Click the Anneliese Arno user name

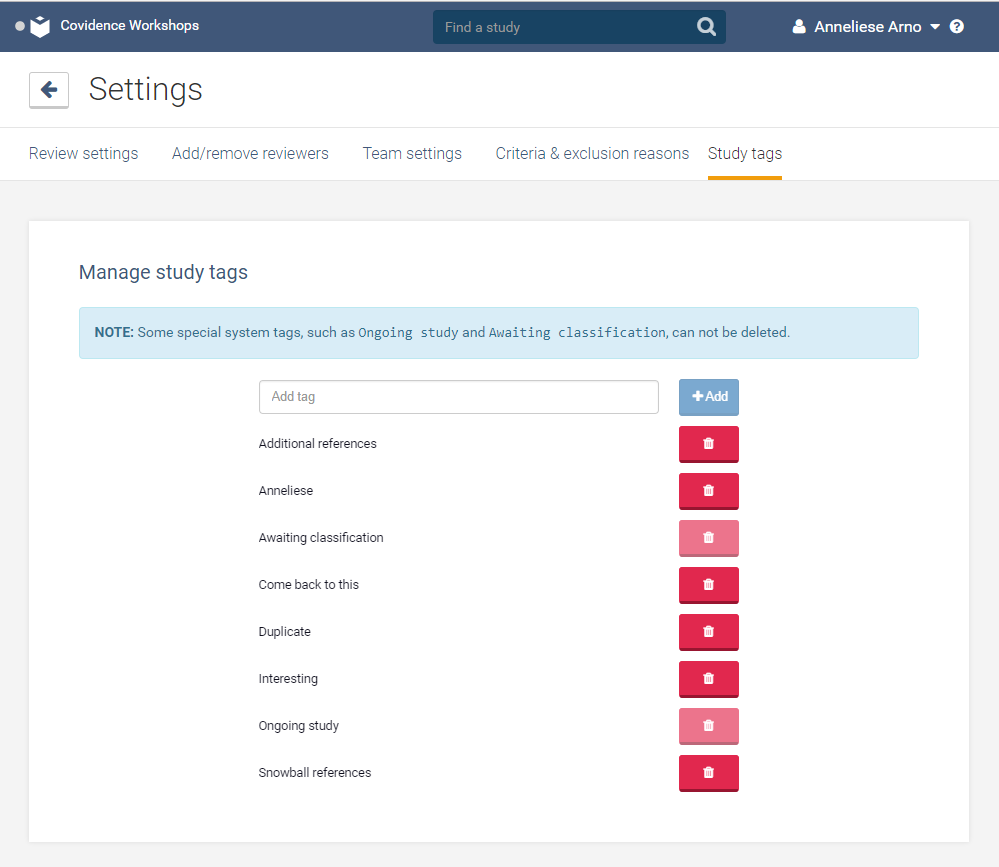(868, 27)
